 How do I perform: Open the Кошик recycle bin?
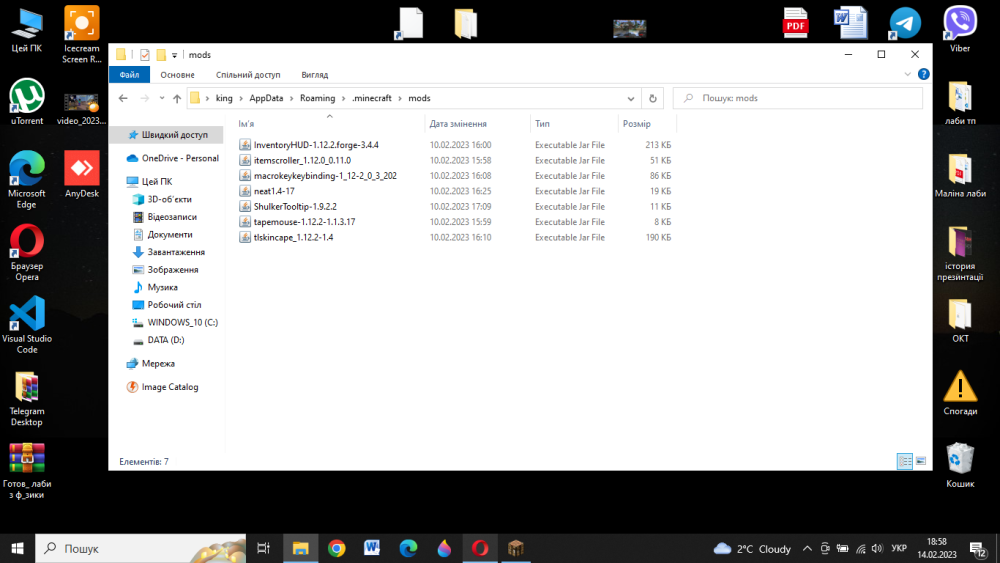click(x=960, y=465)
